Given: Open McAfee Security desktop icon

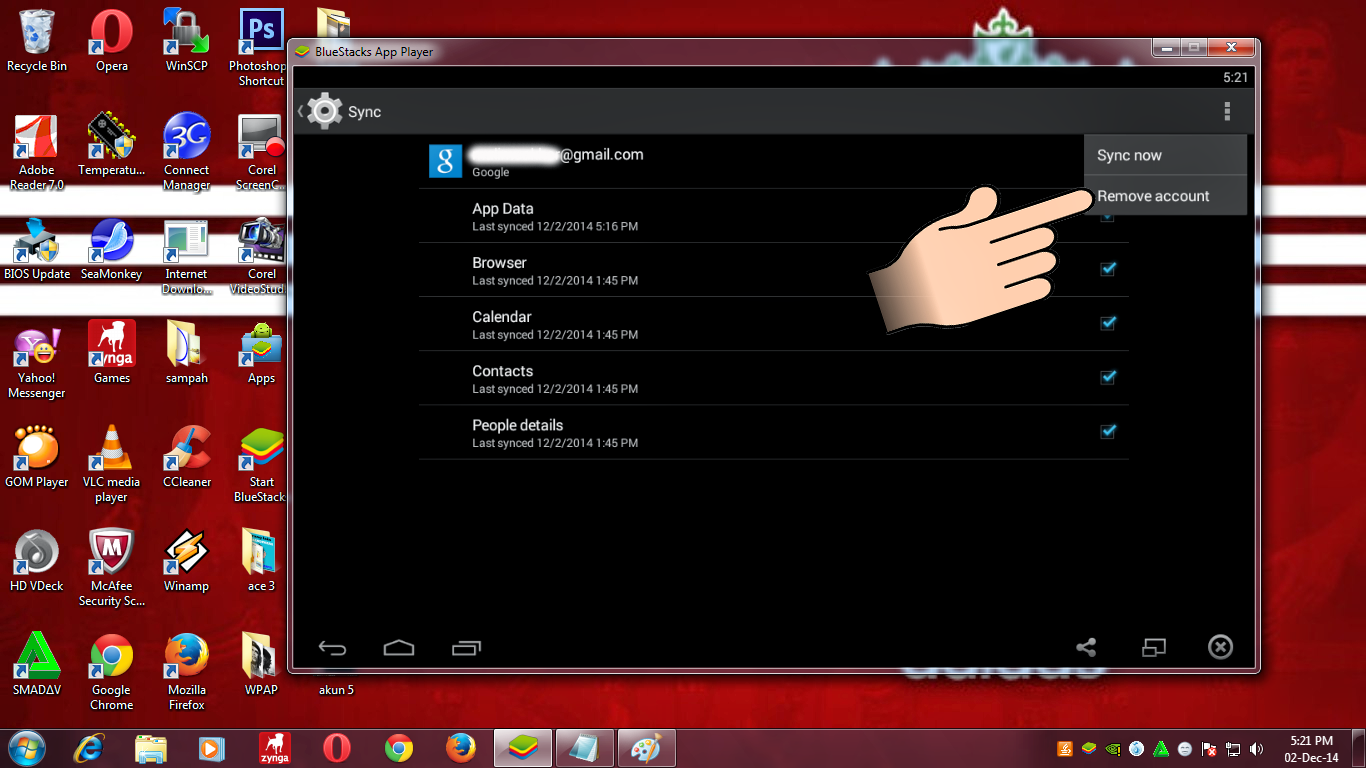Looking at the screenshot, I should click(x=112, y=568).
